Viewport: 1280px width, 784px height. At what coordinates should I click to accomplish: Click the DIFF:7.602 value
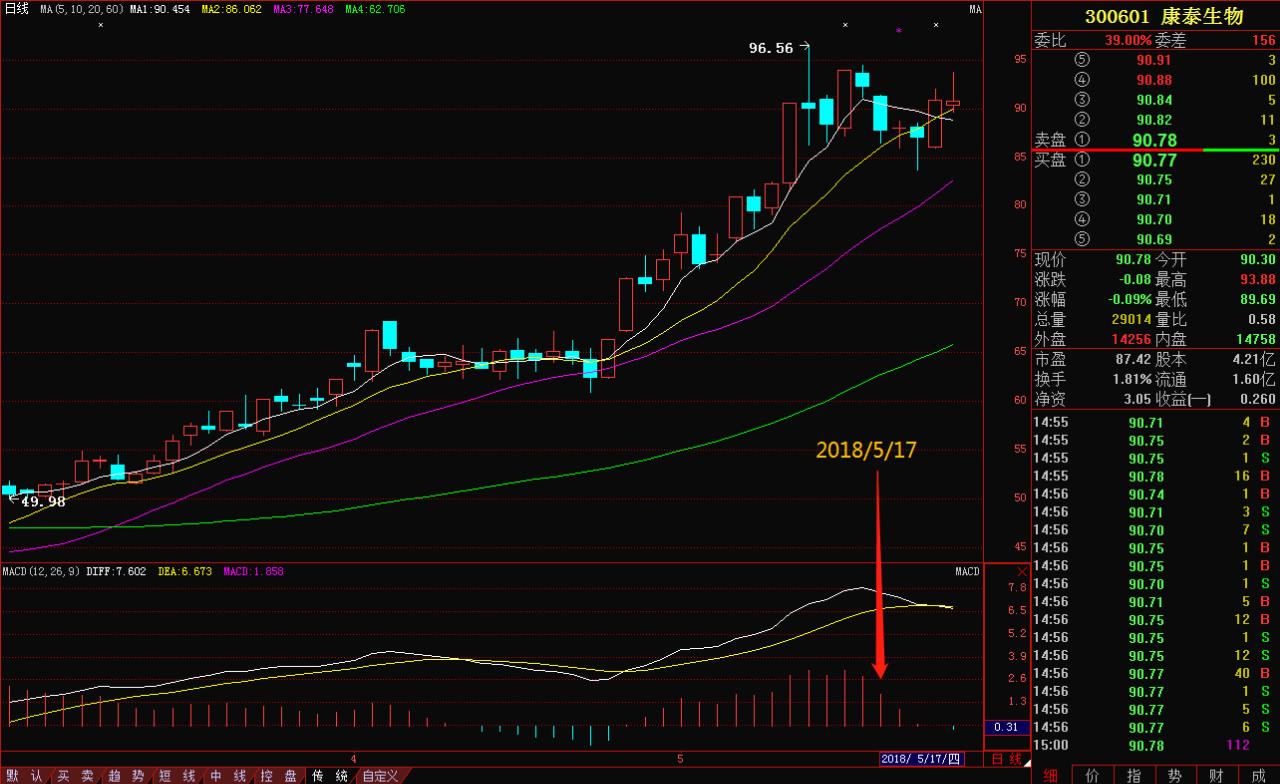(x=115, y=571)
